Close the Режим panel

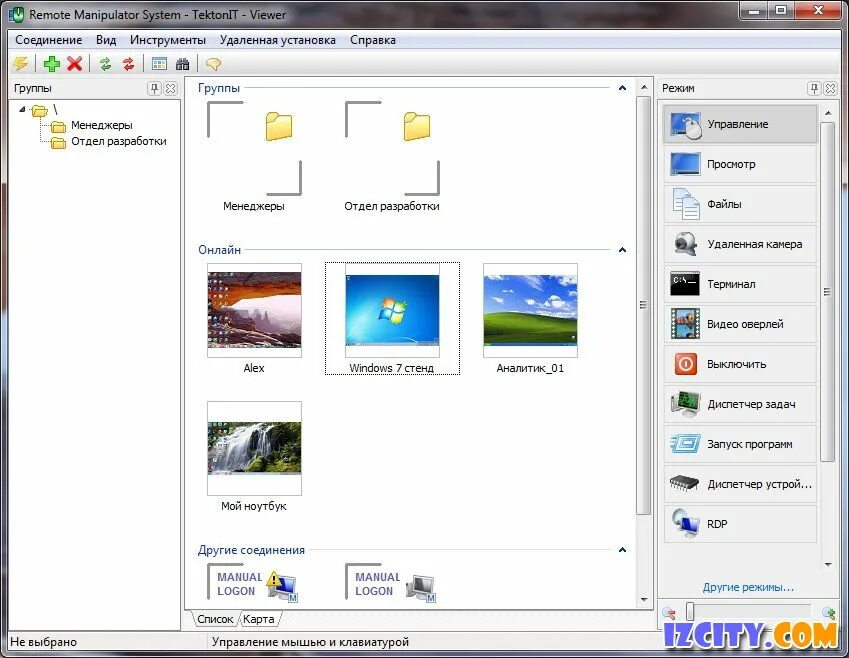pos(830,88)
